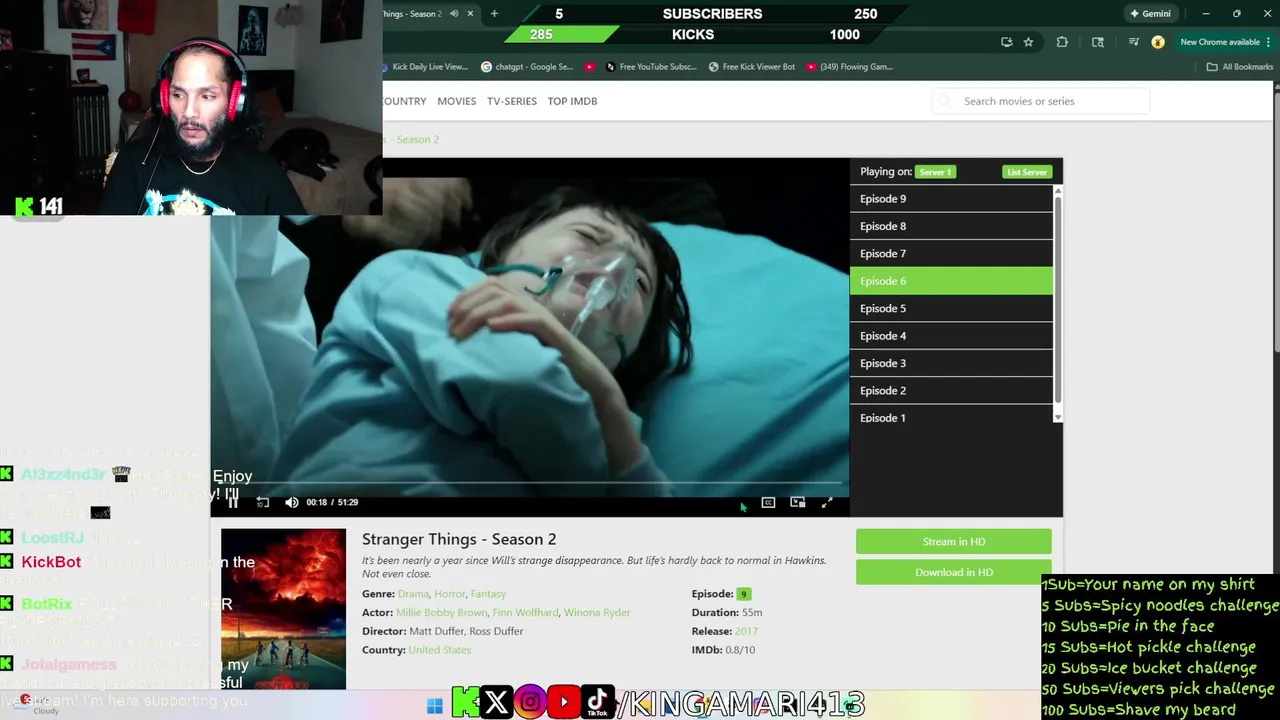Select Episode 1 in the episode list
Image resolution: width=1280 pixels, height=720 pixels.
point(951,418)
